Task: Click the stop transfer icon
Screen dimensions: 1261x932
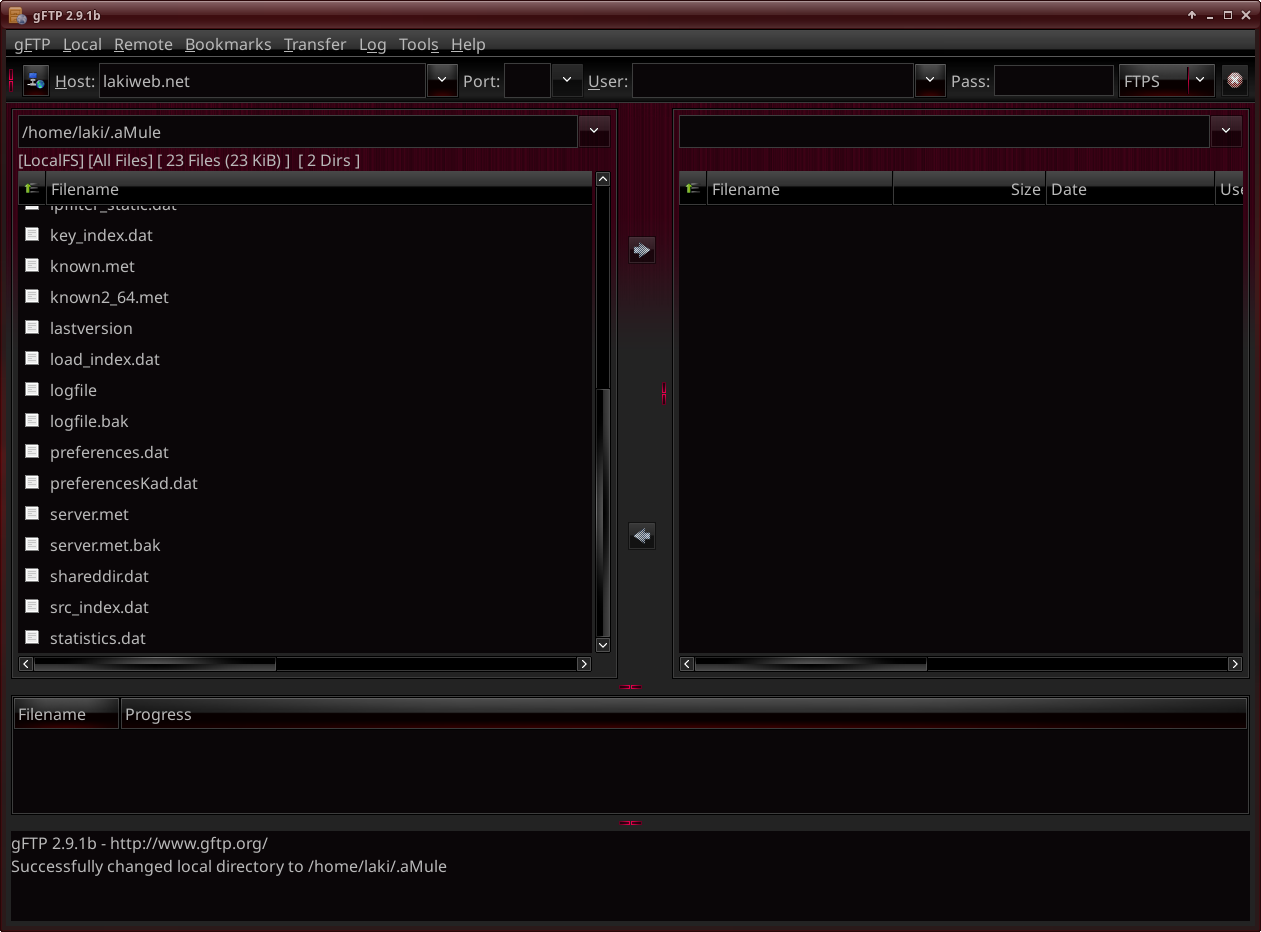Action: coord(1235,81)
